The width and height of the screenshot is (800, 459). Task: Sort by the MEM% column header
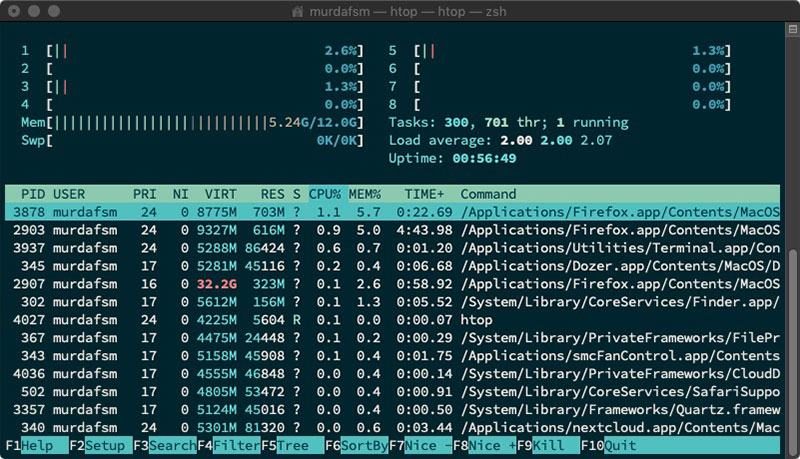click(365, 194)
